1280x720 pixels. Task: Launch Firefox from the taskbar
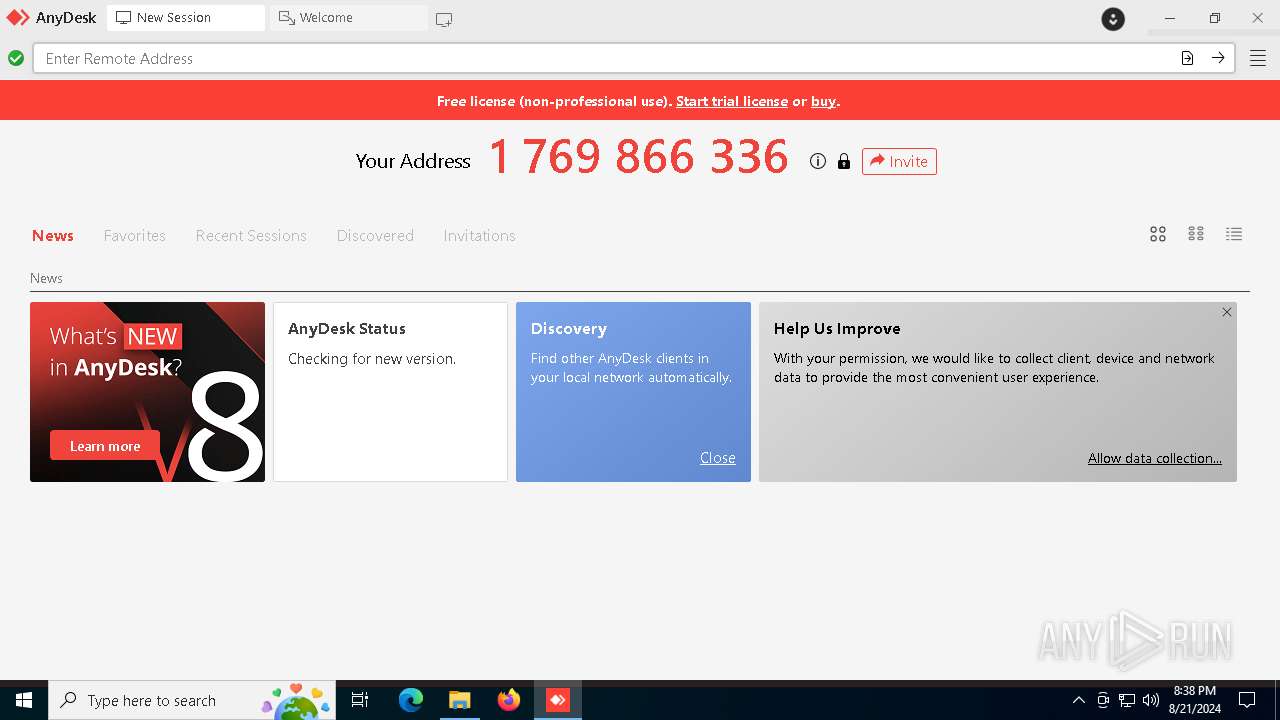coord(509,700)
